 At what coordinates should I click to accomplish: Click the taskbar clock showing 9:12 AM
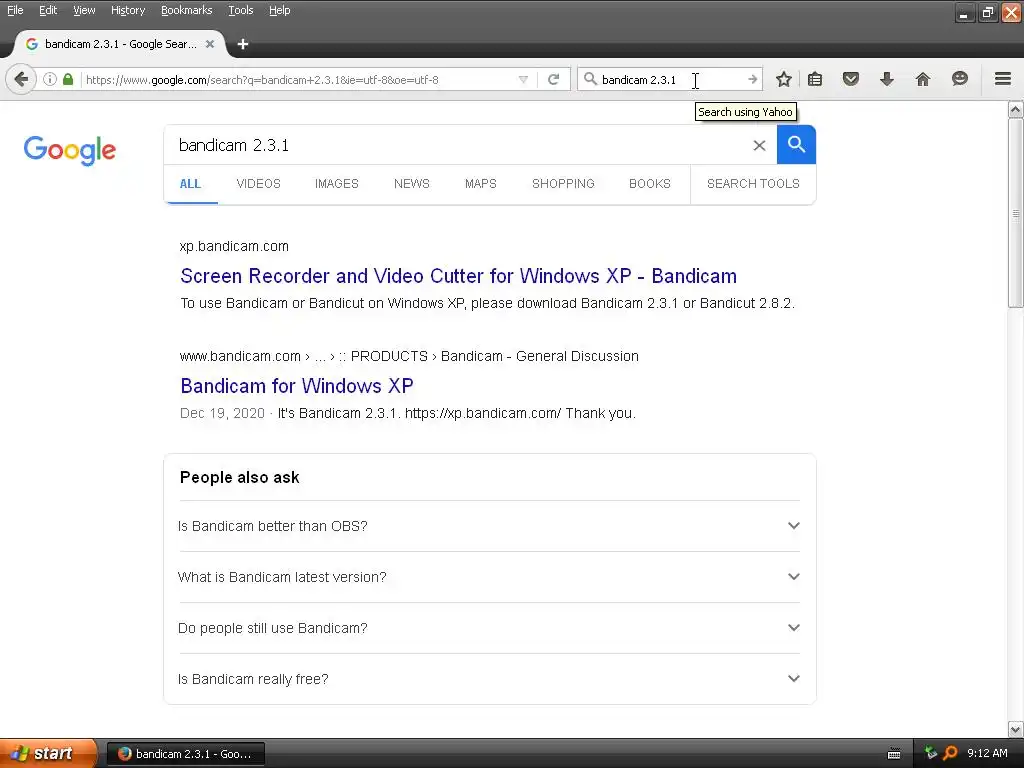pyautogui.click(x=987, y=753)
